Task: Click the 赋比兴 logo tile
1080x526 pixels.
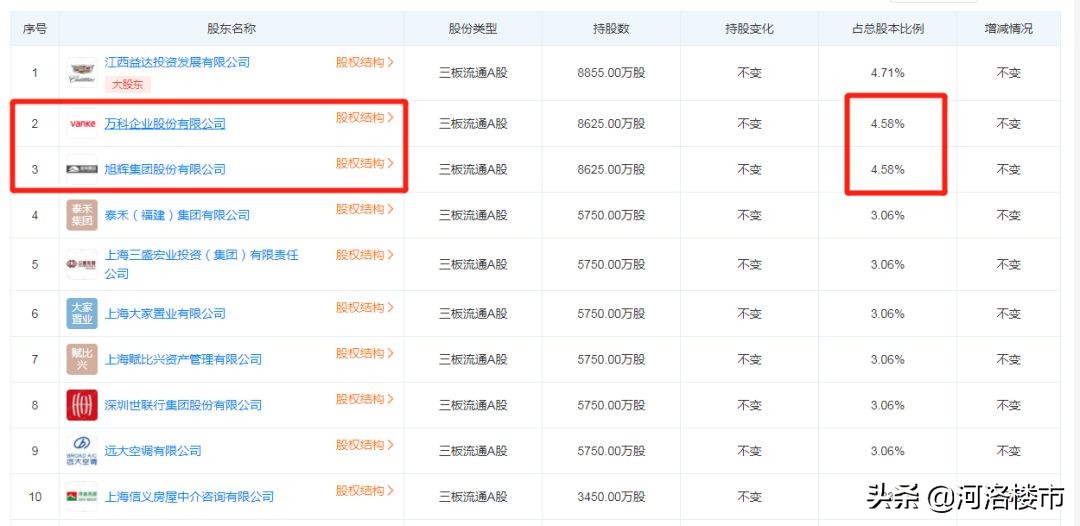Action: point(82,359)
